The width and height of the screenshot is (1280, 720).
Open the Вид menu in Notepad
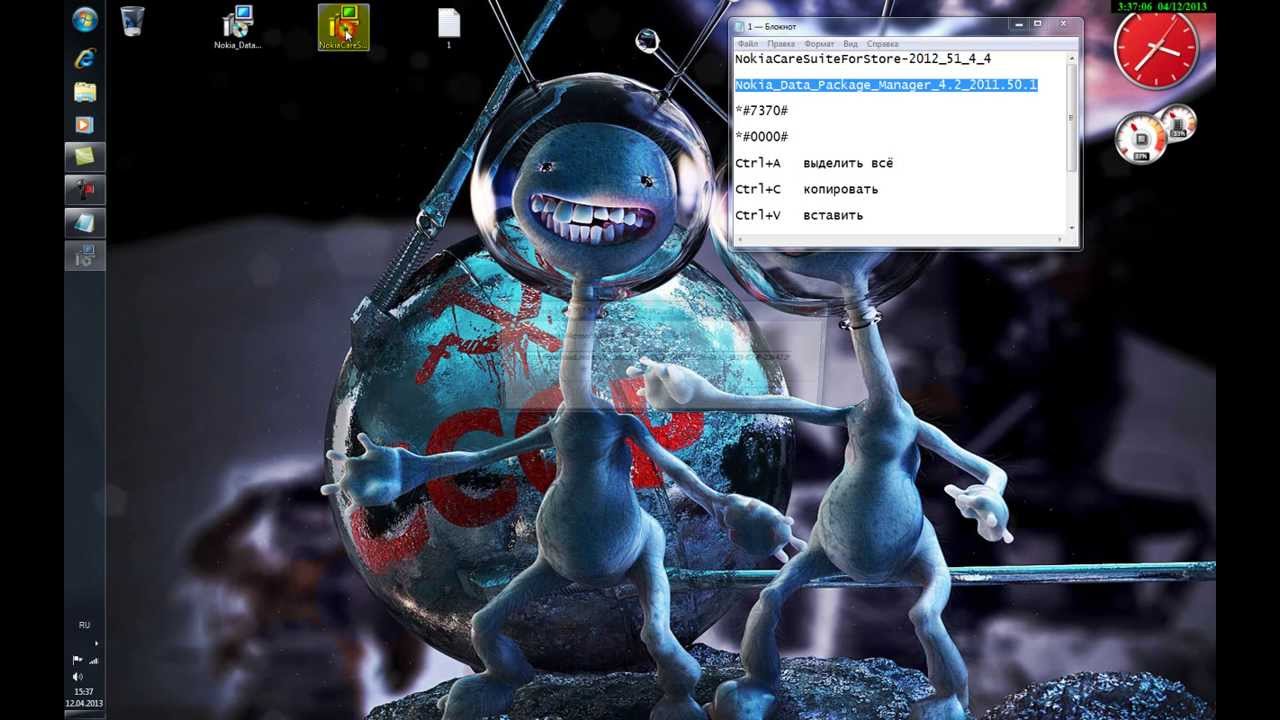click(850, 44)
